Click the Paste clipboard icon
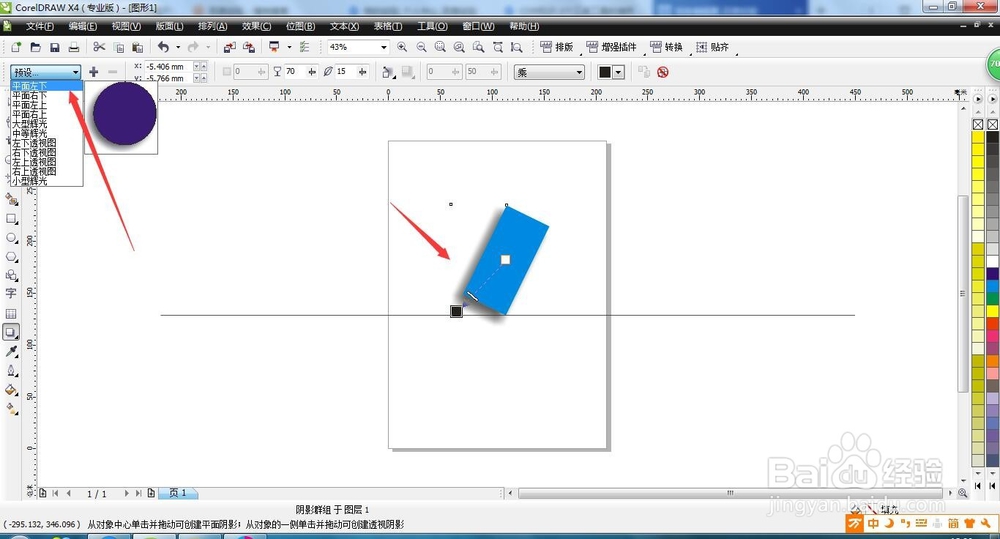 [x=137, y=47]
